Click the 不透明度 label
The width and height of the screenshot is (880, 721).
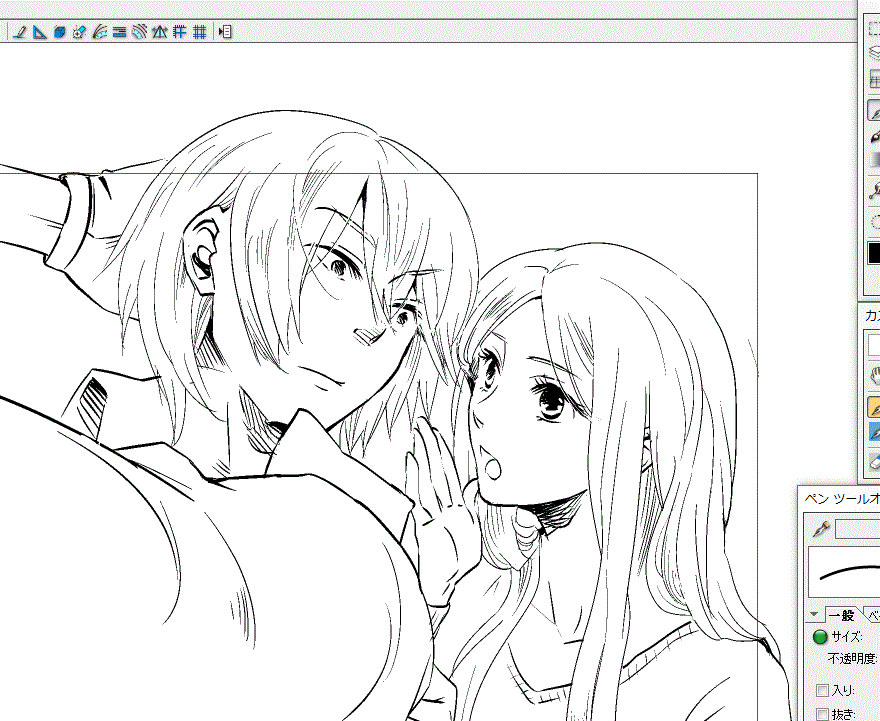pyautogui.click(x=853, y=659)
